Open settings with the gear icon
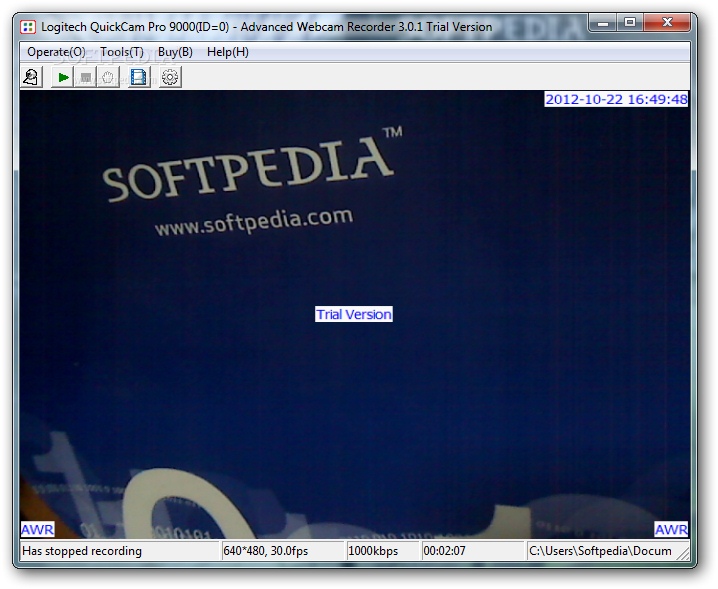Image resolution: width=718 pixels, height=589 pixels. coord(170,77)
